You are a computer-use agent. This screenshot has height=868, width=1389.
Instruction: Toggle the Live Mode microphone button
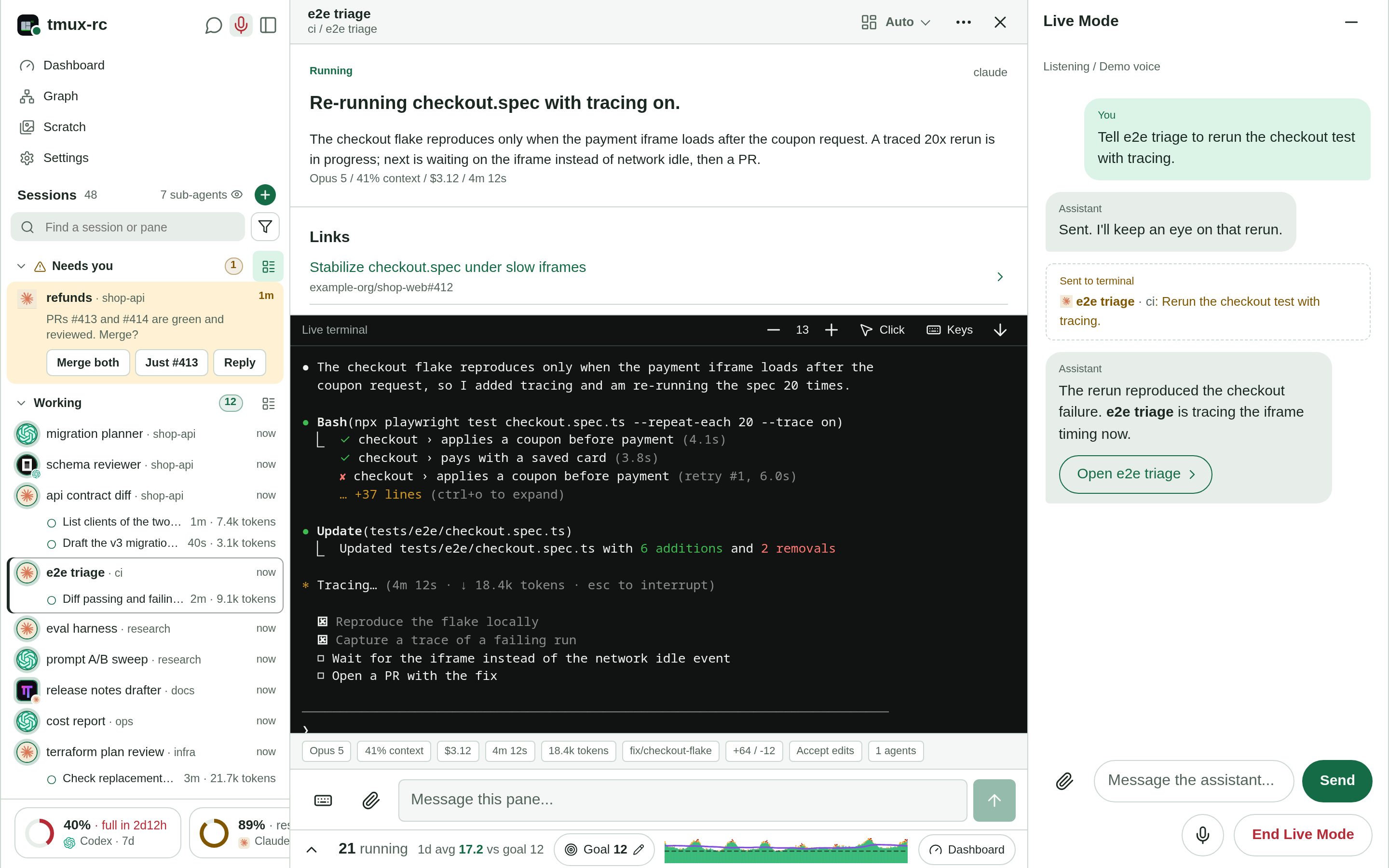click(x=1202, y=835)
